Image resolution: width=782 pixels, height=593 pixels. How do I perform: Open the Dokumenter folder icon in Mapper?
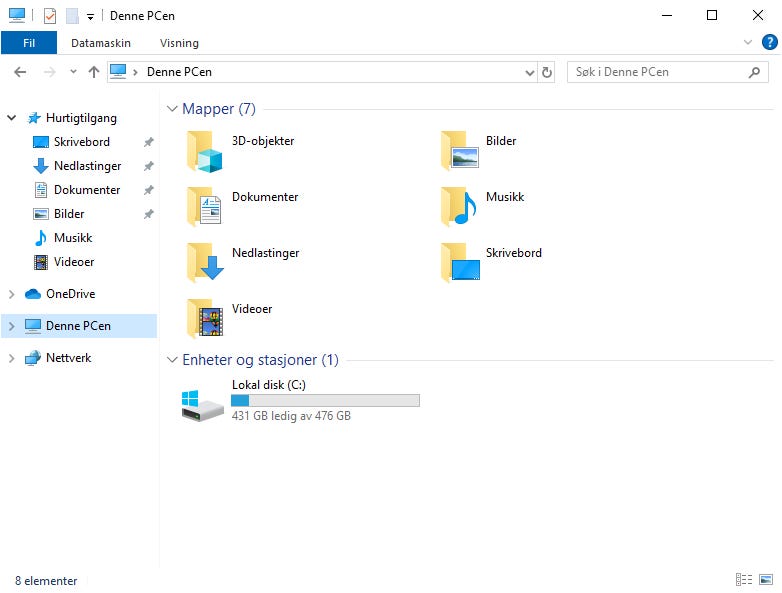pyautogui.click(x=204, y=207)
